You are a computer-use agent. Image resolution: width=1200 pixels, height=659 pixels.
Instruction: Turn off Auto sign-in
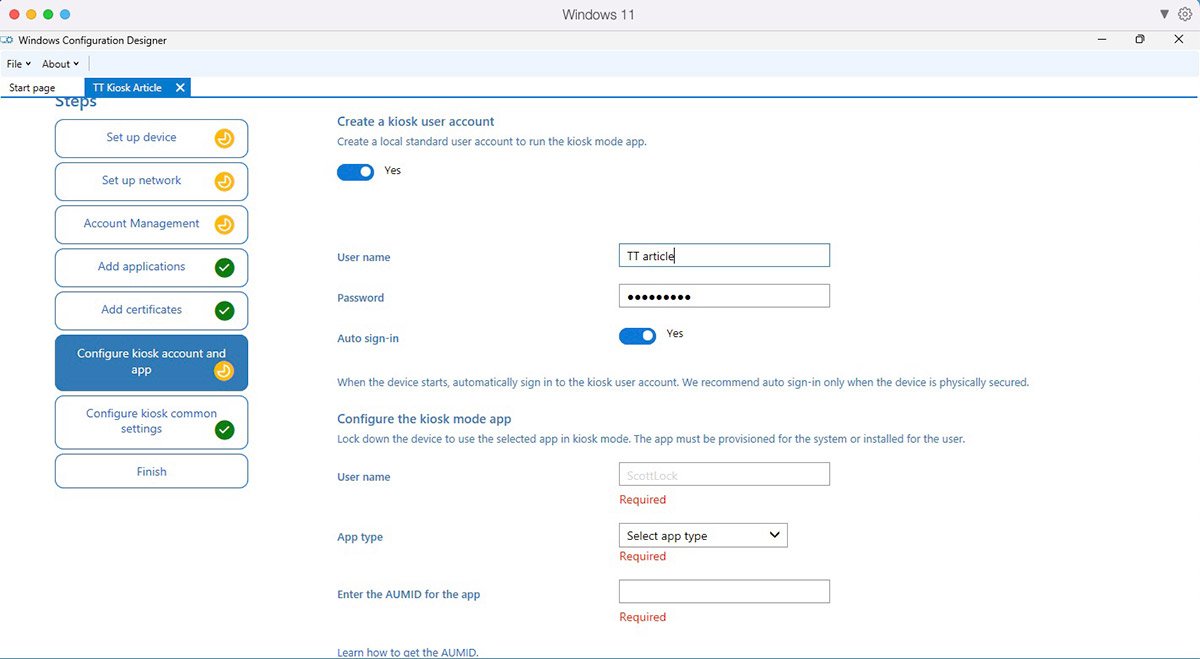tap(637, 335)
